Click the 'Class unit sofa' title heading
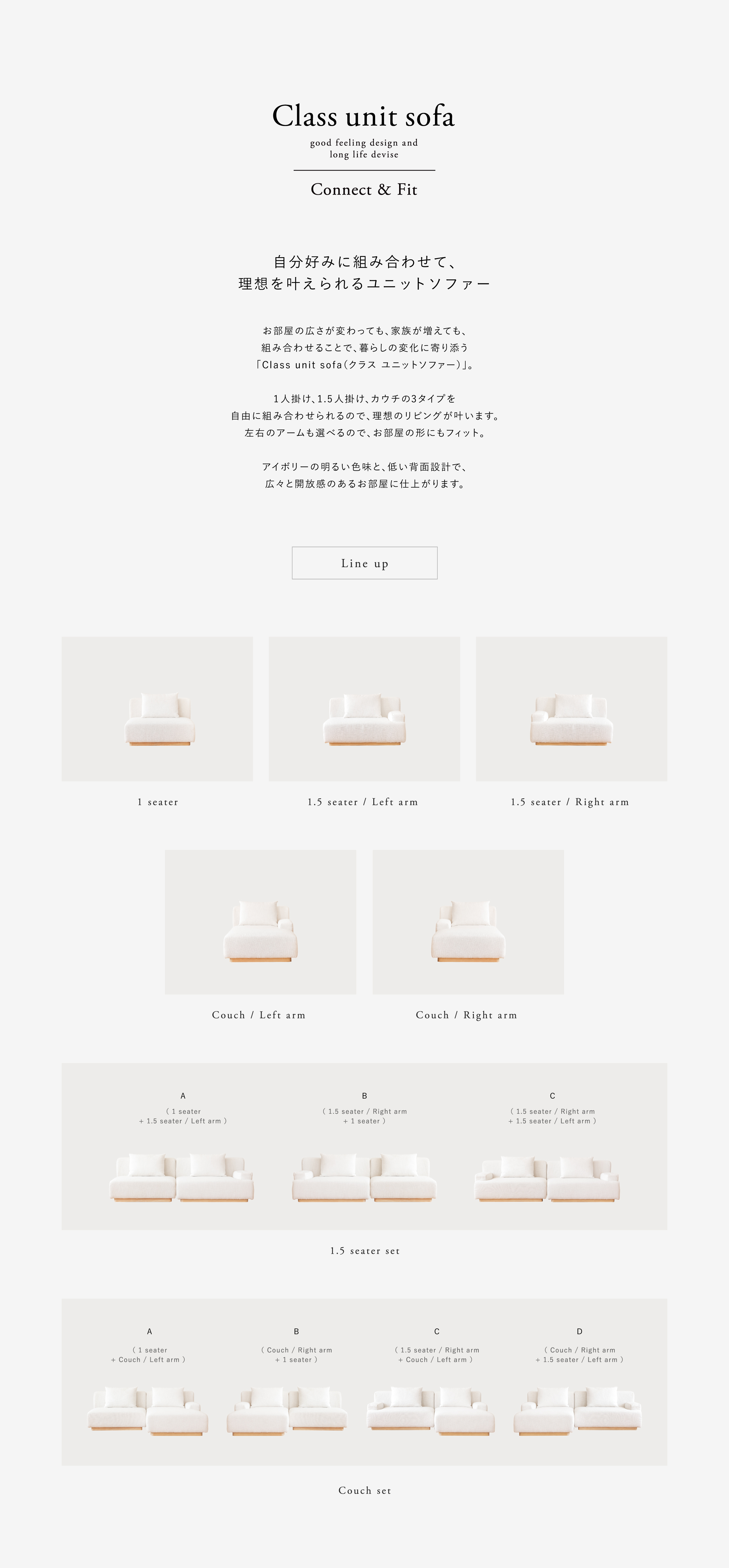Image resolution: width=729 pixels, height=1568 pixels. pyautogui.click(x=364, y=116)
